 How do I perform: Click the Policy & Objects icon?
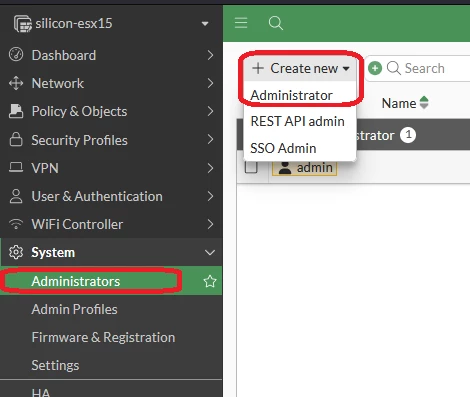coord(16,111)
